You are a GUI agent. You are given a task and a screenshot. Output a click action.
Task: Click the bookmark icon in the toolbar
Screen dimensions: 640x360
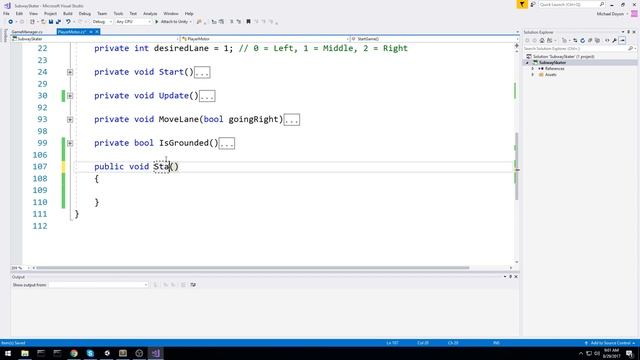[x=248, y=22]
